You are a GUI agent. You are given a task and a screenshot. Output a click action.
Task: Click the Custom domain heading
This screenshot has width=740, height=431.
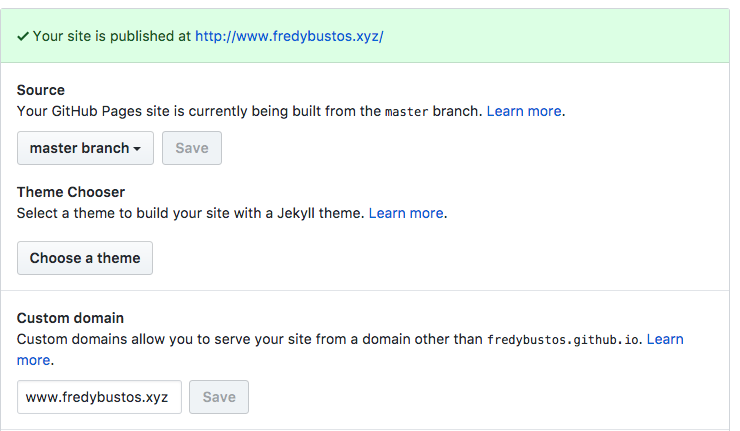point(70,318)
